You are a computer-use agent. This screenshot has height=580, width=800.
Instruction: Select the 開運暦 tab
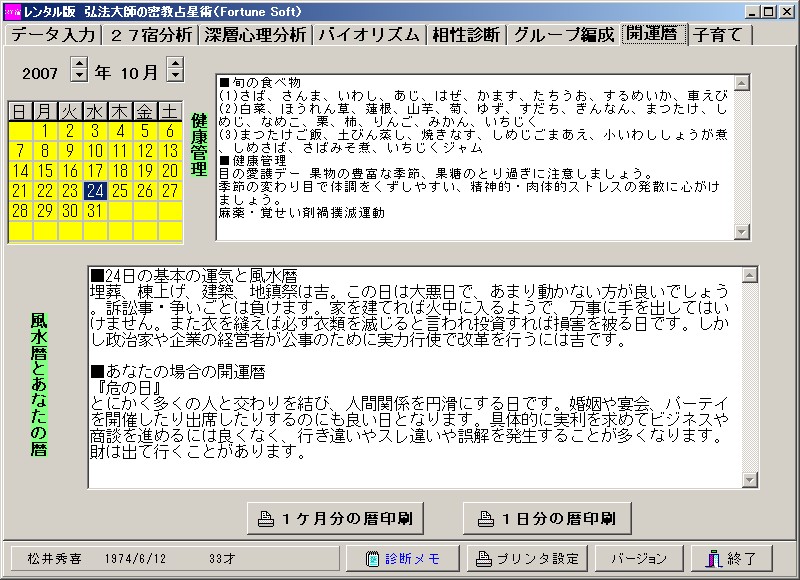[655, 34]
